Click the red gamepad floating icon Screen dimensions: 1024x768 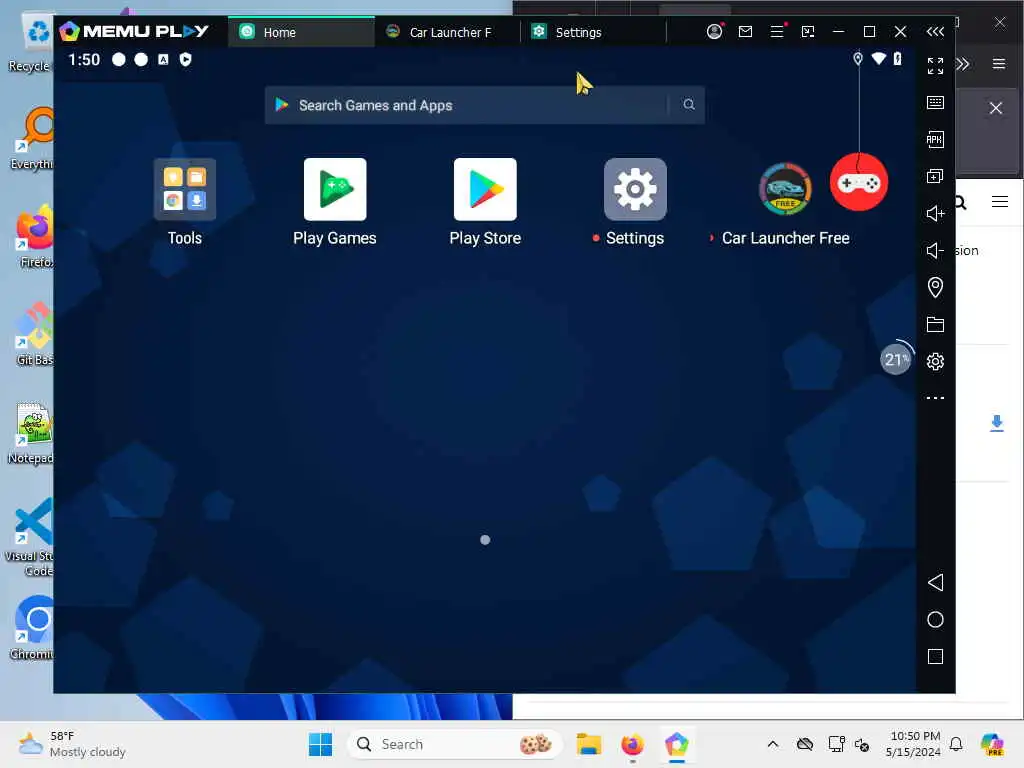click(859, 182)
